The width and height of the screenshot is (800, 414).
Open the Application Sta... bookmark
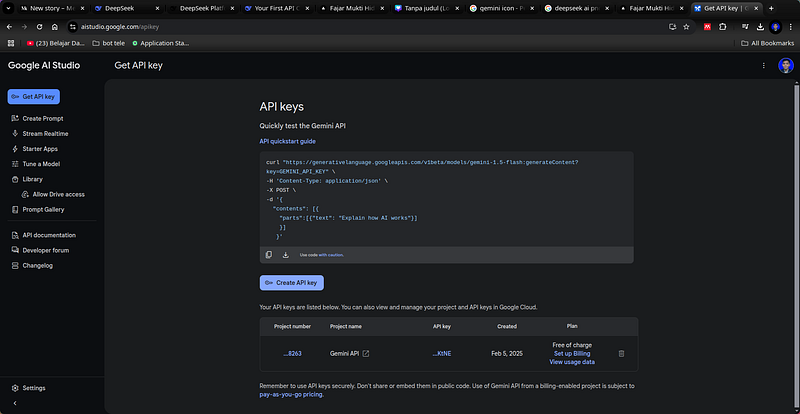pos(161,43)
